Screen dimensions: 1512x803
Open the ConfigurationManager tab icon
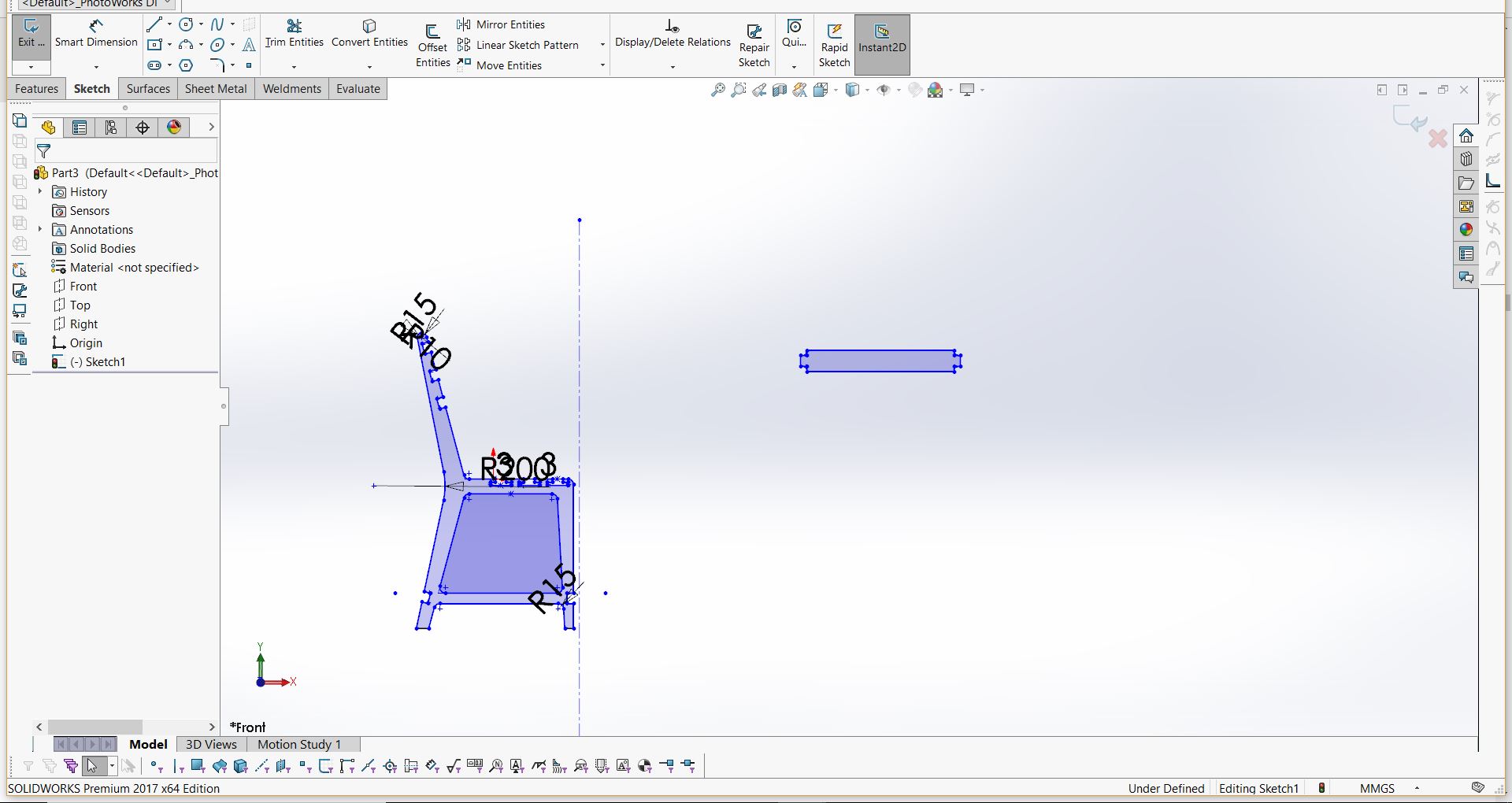point(111,128)
